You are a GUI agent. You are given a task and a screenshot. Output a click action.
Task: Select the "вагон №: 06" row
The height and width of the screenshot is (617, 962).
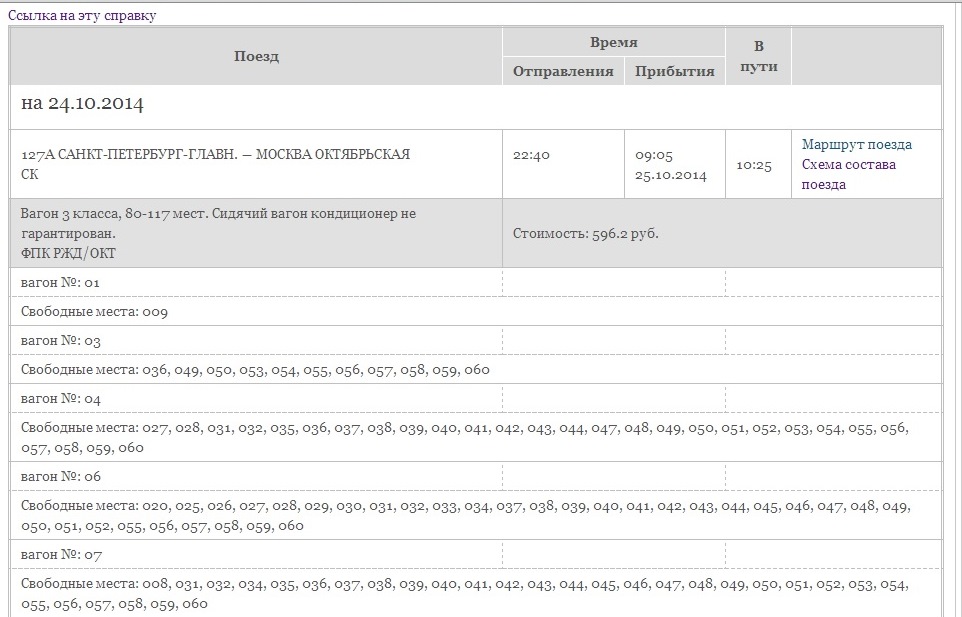(x=61, y=476)
